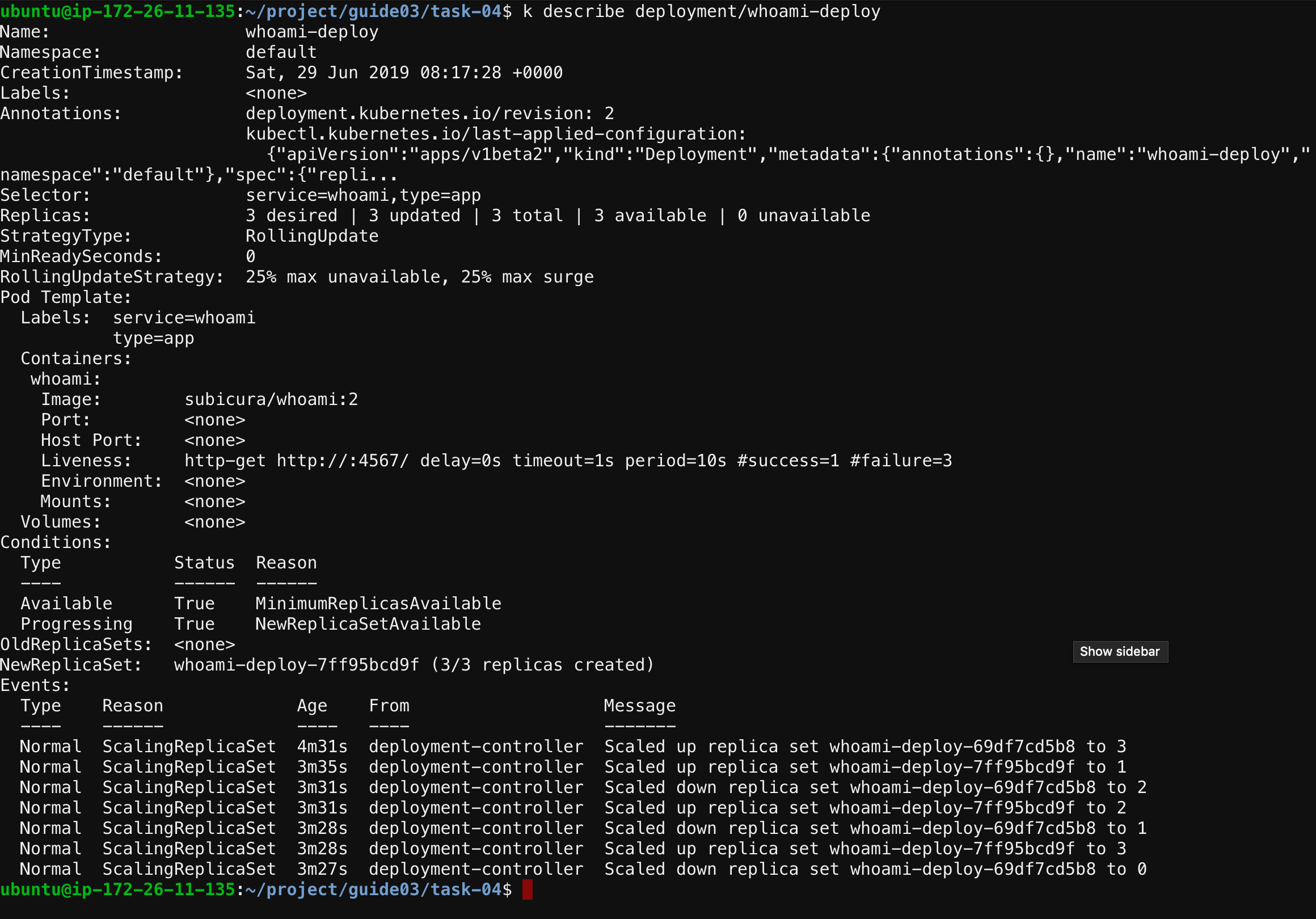This screenshot has height=919, width=1316.
Task: Click message 'Scaled up replica set whoami-deploy-69df7cd5b8 to 3'
Action: coord(866,747)
